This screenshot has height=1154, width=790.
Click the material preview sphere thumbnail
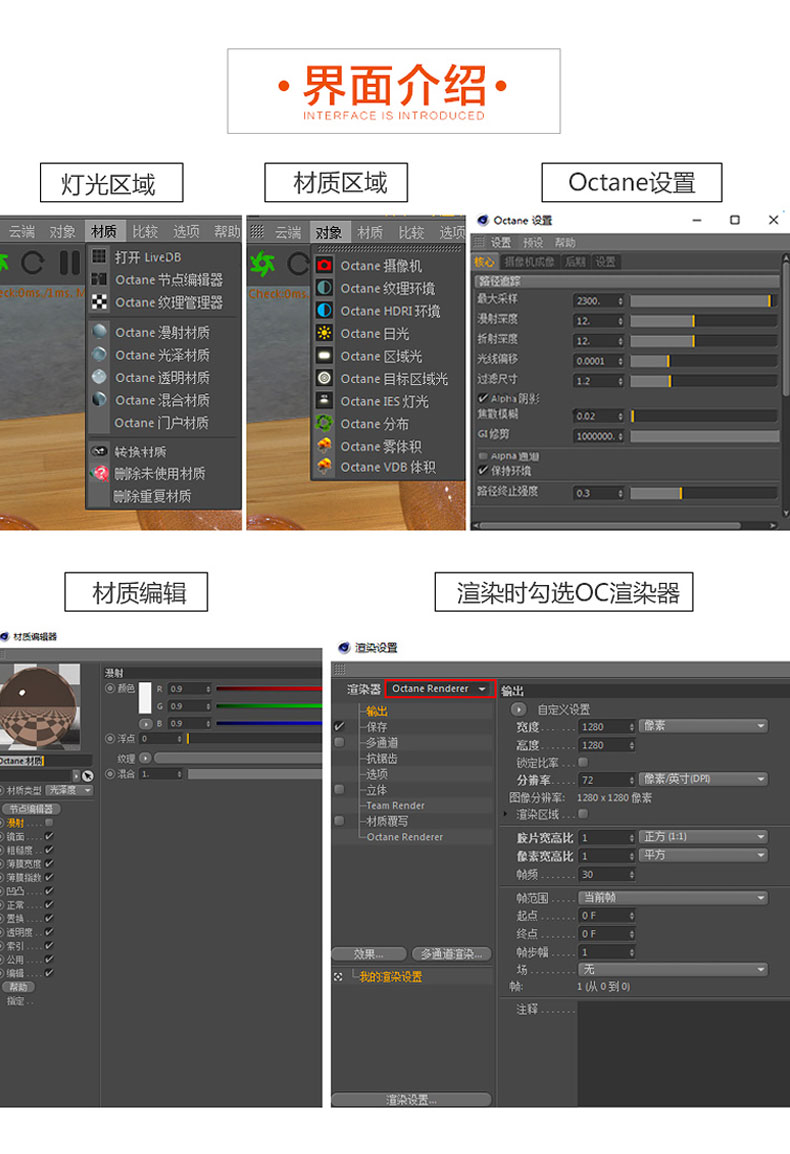point(39,706)
